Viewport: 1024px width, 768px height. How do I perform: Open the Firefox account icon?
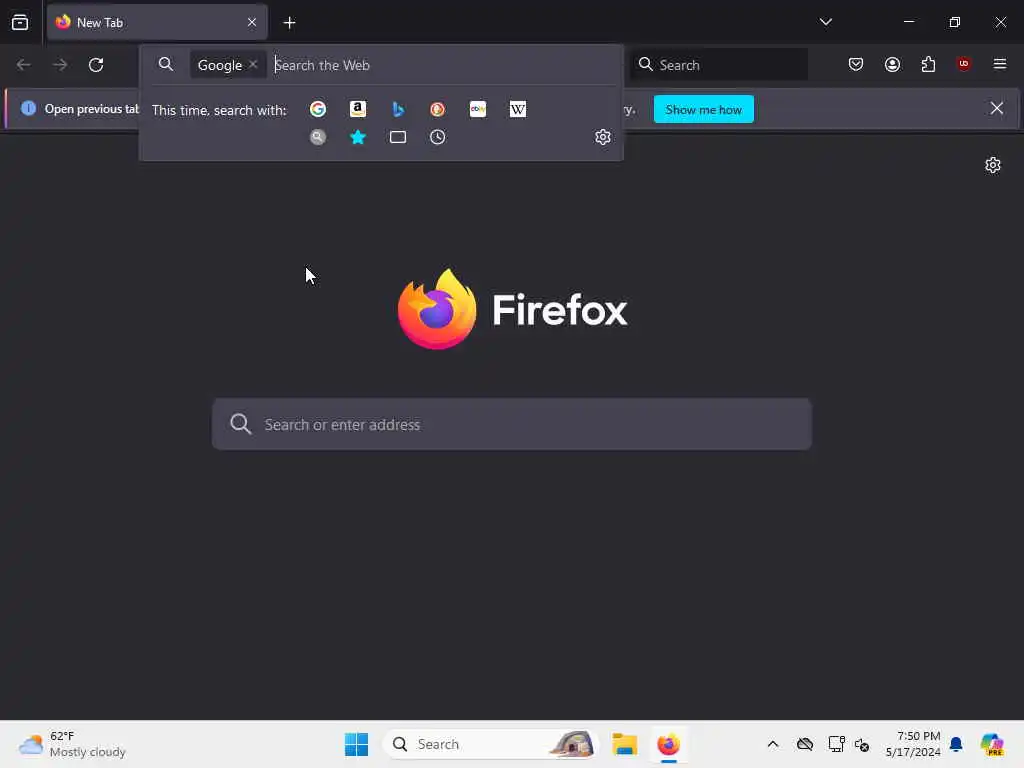892,64
